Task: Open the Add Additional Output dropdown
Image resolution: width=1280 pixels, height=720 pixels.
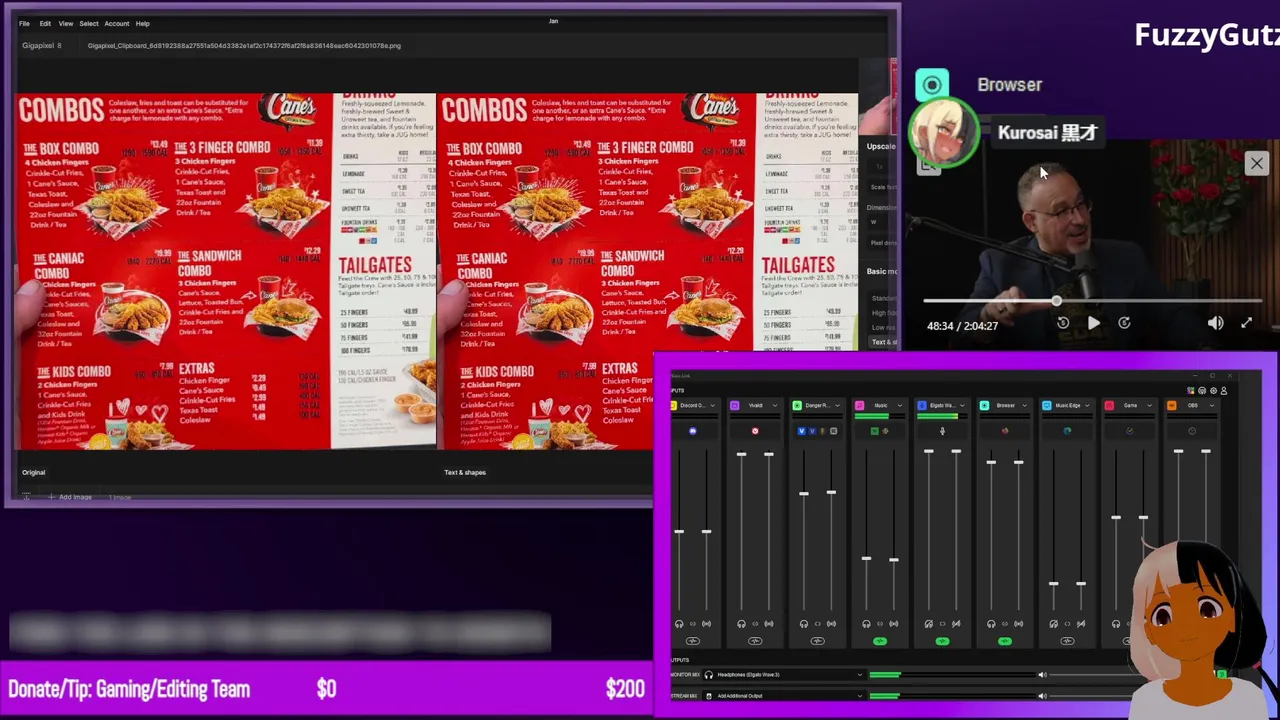Action: (784, 696)
